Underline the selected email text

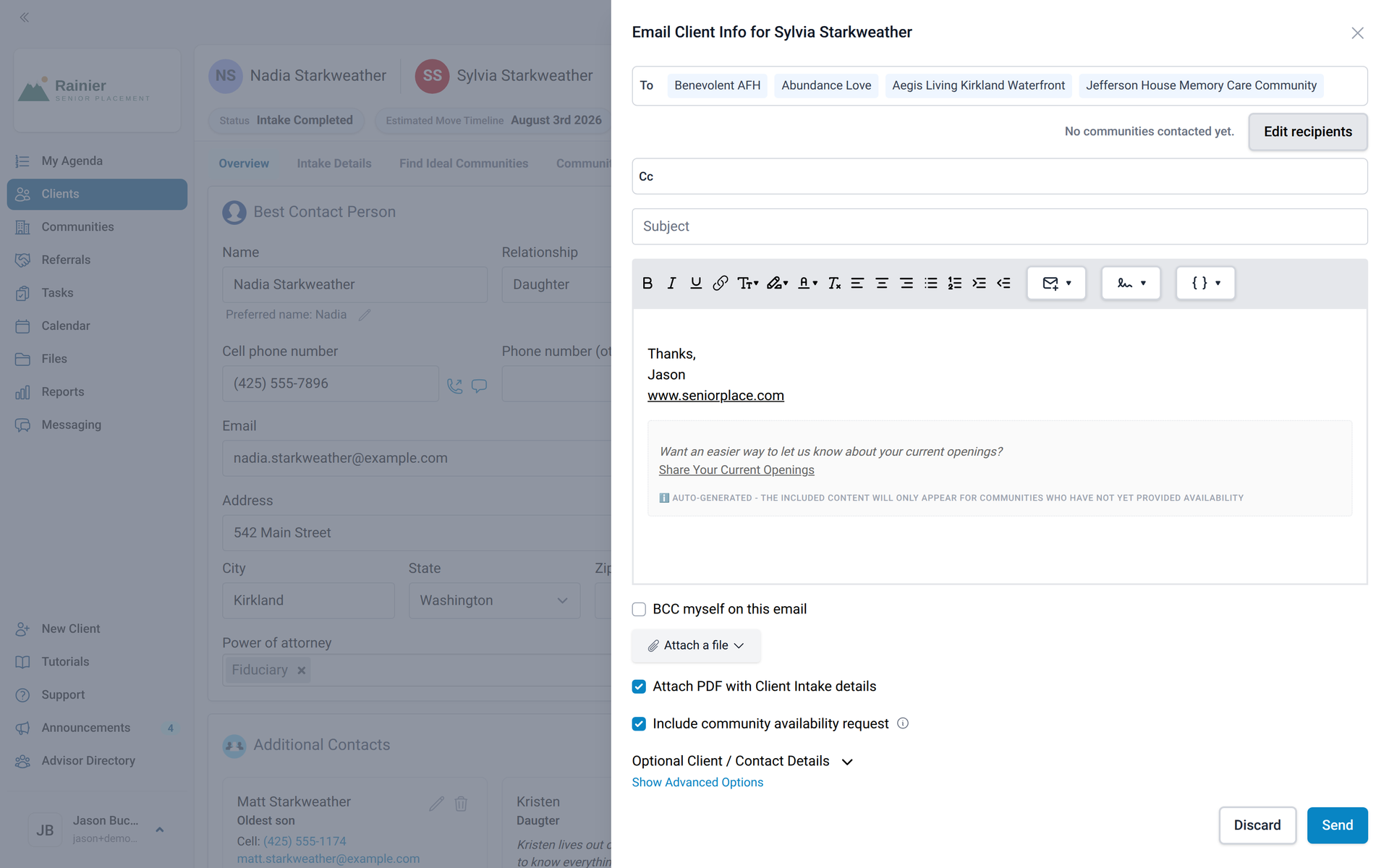696,284
